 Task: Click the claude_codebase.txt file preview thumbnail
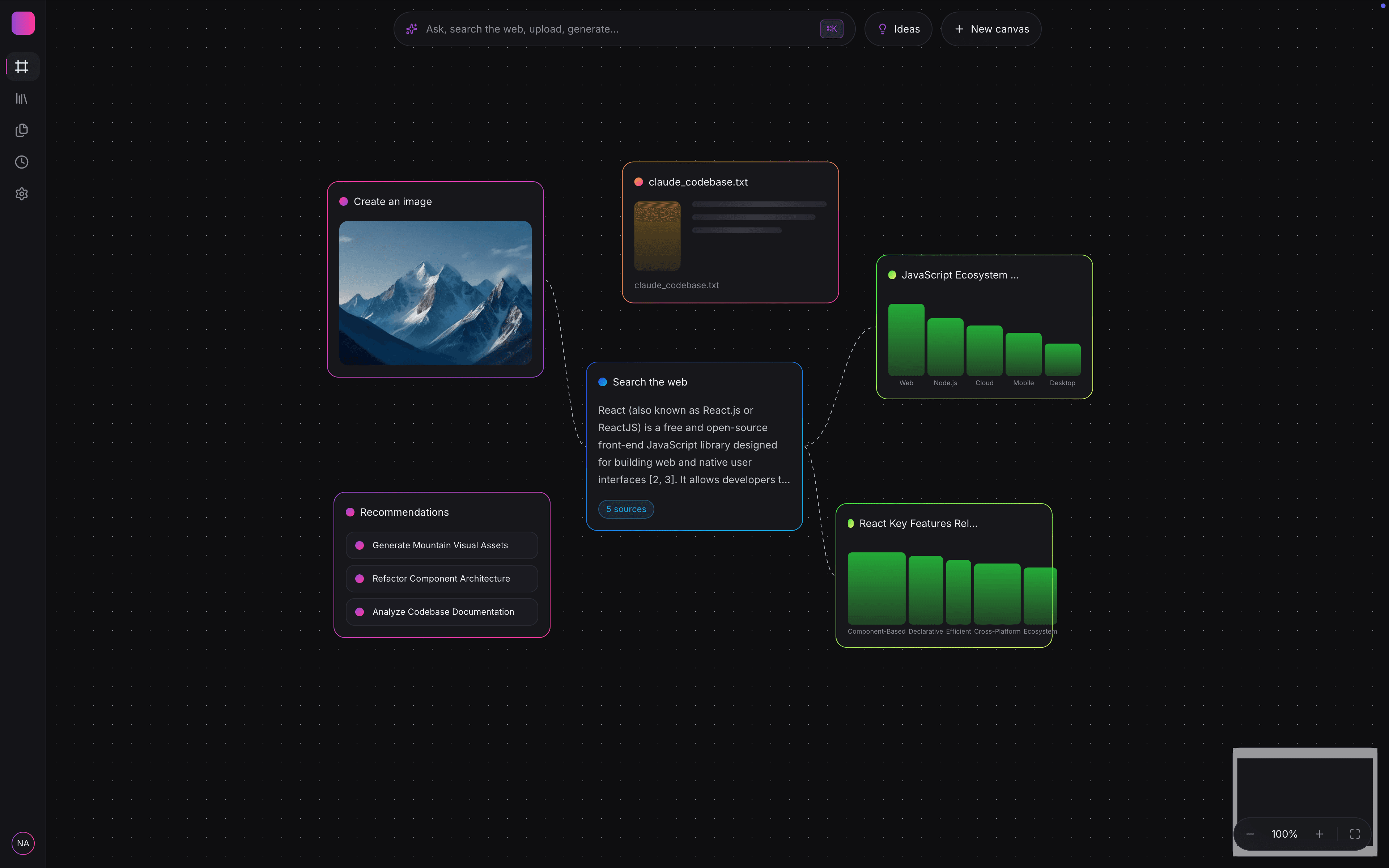point(657,235)
